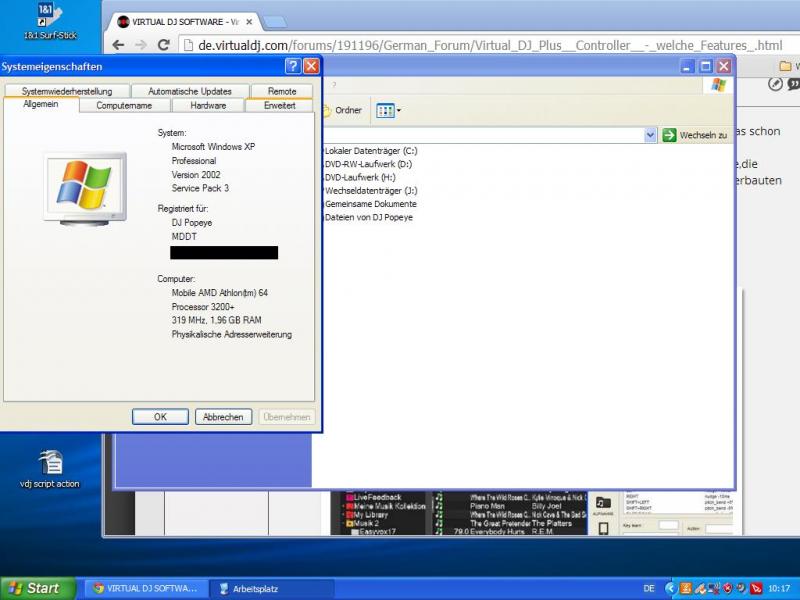Click the address bar text field in Arbeitsplatz

click(483, 135)
